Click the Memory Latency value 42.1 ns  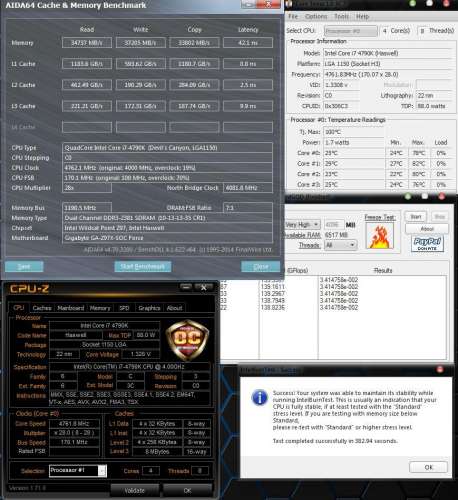[248, 43]
